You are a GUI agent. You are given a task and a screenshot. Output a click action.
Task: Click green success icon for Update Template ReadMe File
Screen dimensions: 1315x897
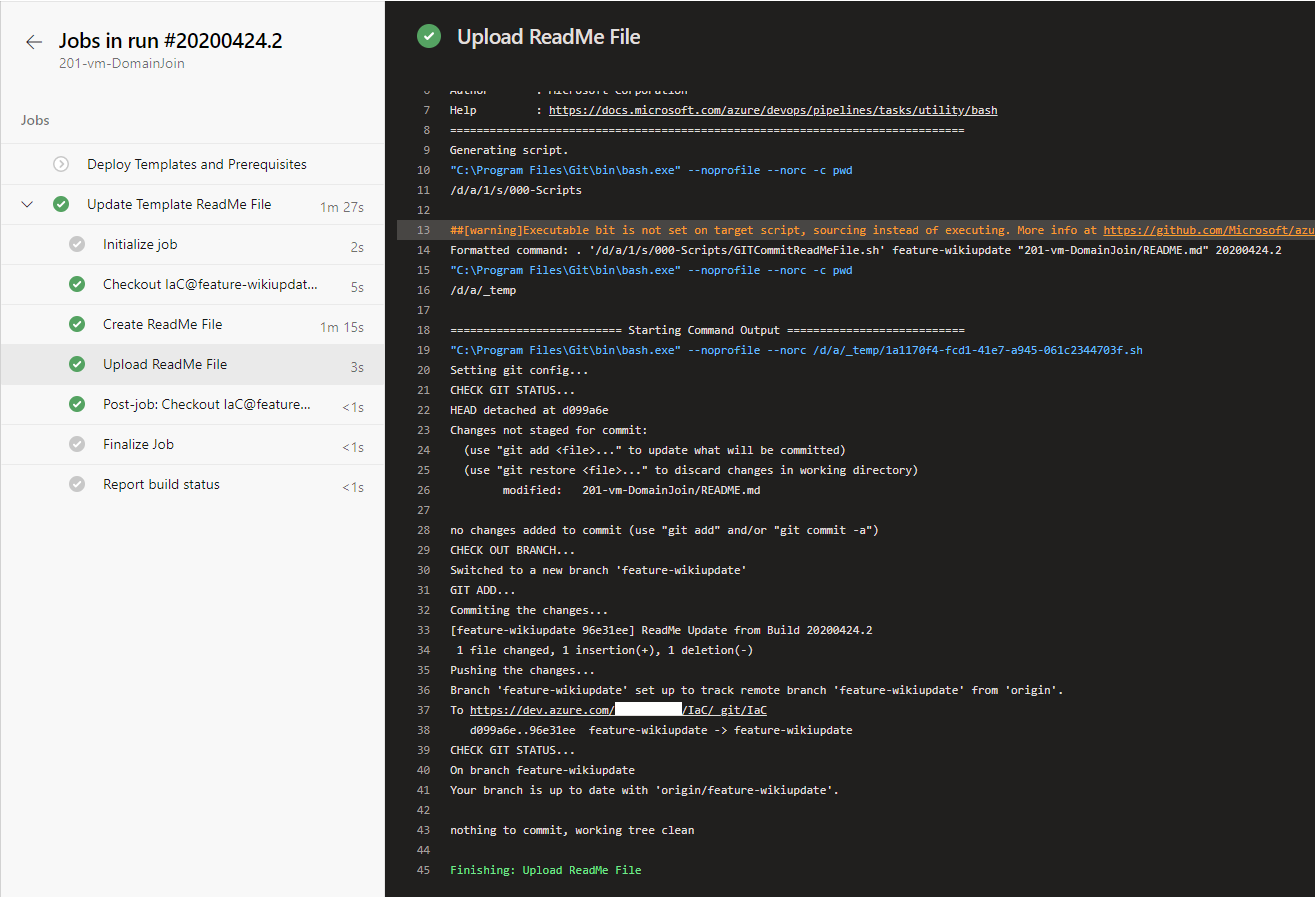tap(61, 204)
